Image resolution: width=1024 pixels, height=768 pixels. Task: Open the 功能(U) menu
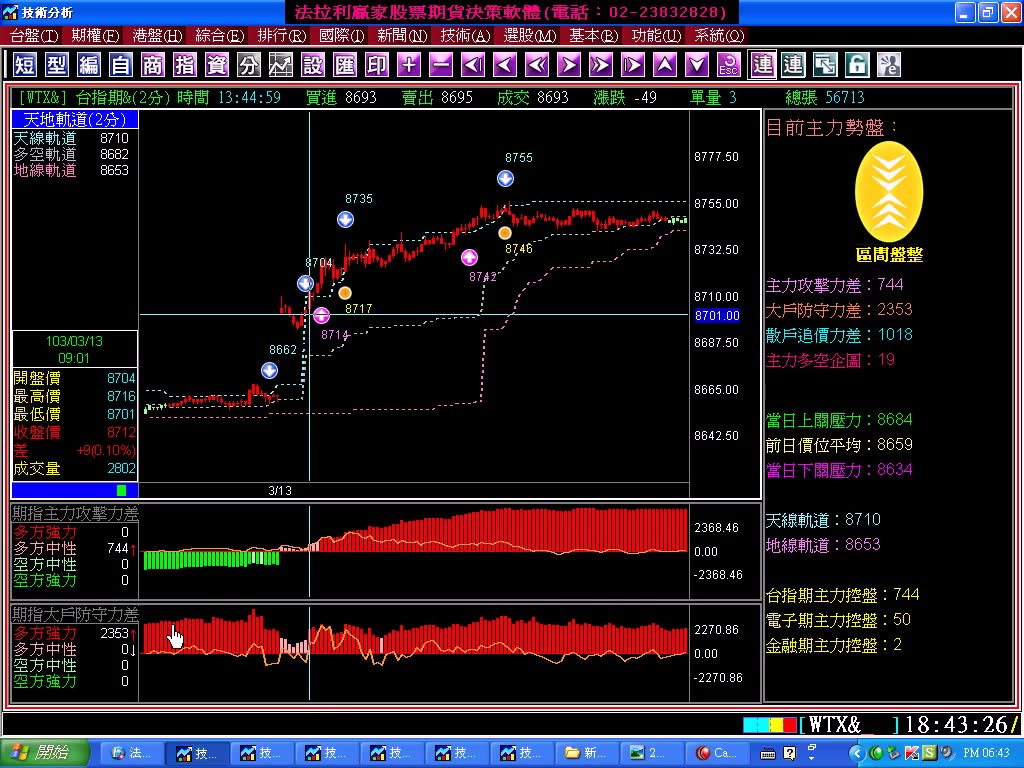coord(656,35)
